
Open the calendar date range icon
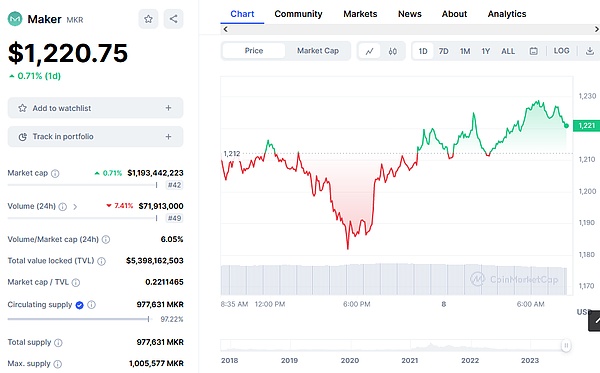coord(533,51)
